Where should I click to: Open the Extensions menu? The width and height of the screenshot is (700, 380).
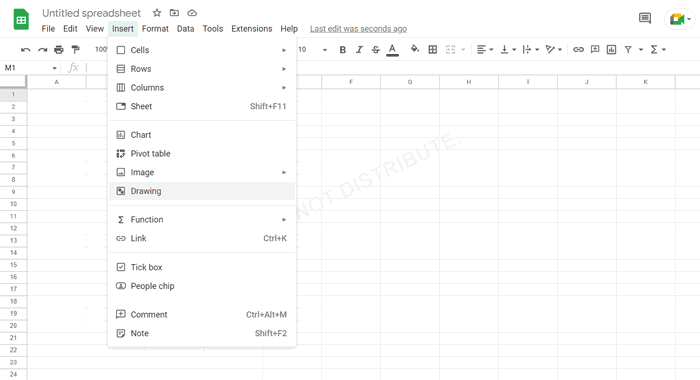click(252, 29)
